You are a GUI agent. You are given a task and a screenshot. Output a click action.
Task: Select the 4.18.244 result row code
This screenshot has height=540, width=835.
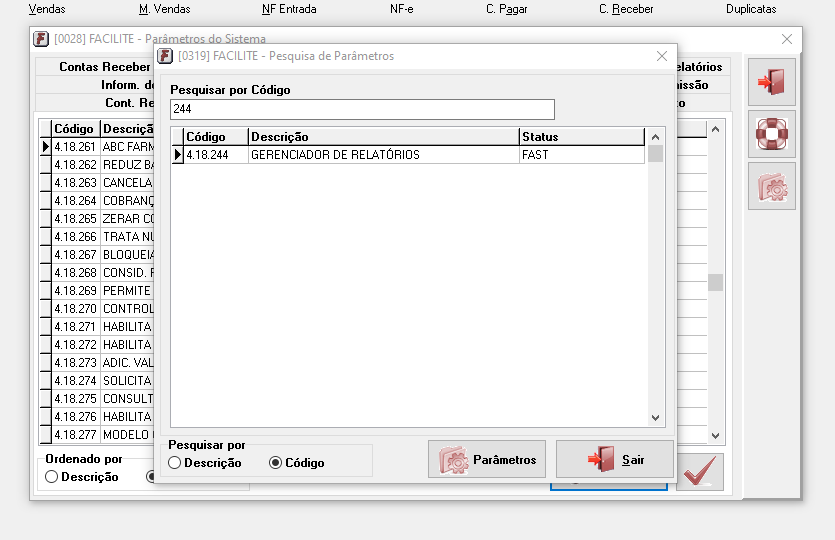(x=216, y=154)
